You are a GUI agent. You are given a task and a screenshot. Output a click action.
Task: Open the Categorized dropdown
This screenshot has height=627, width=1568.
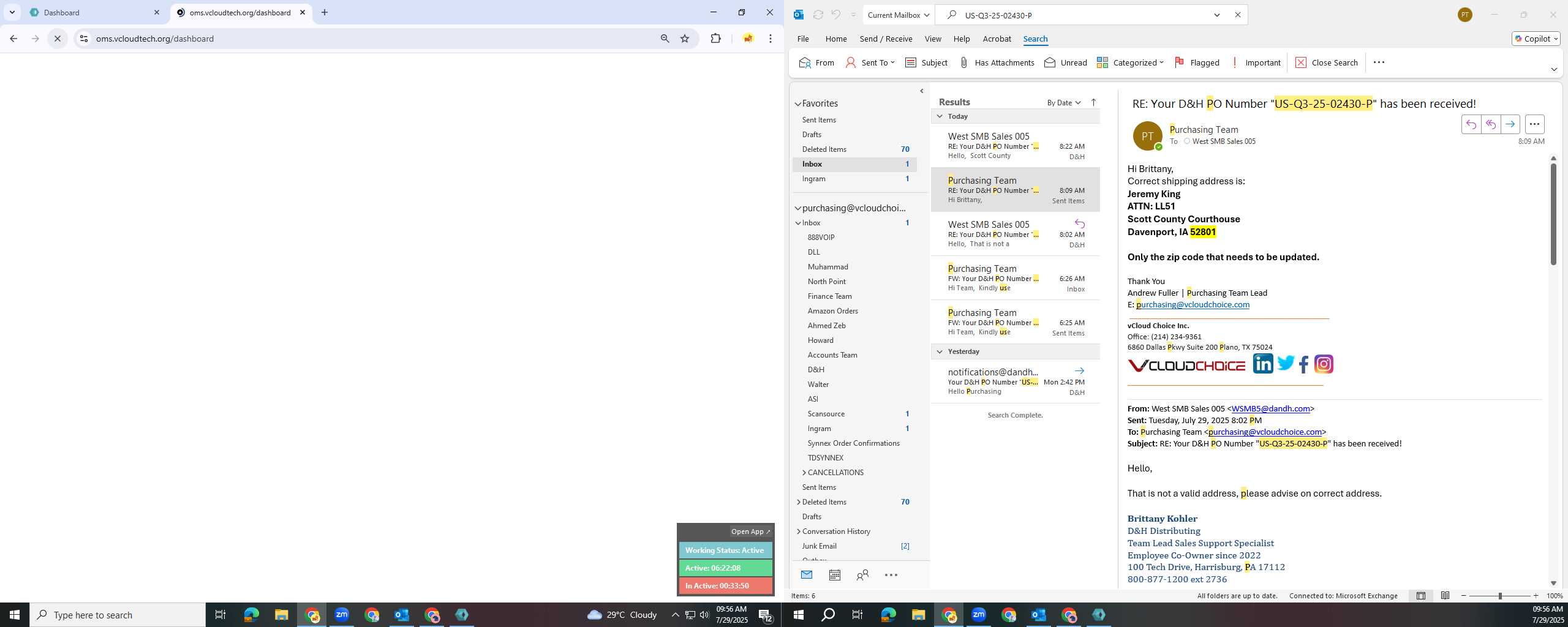[x=1129, y=62]
